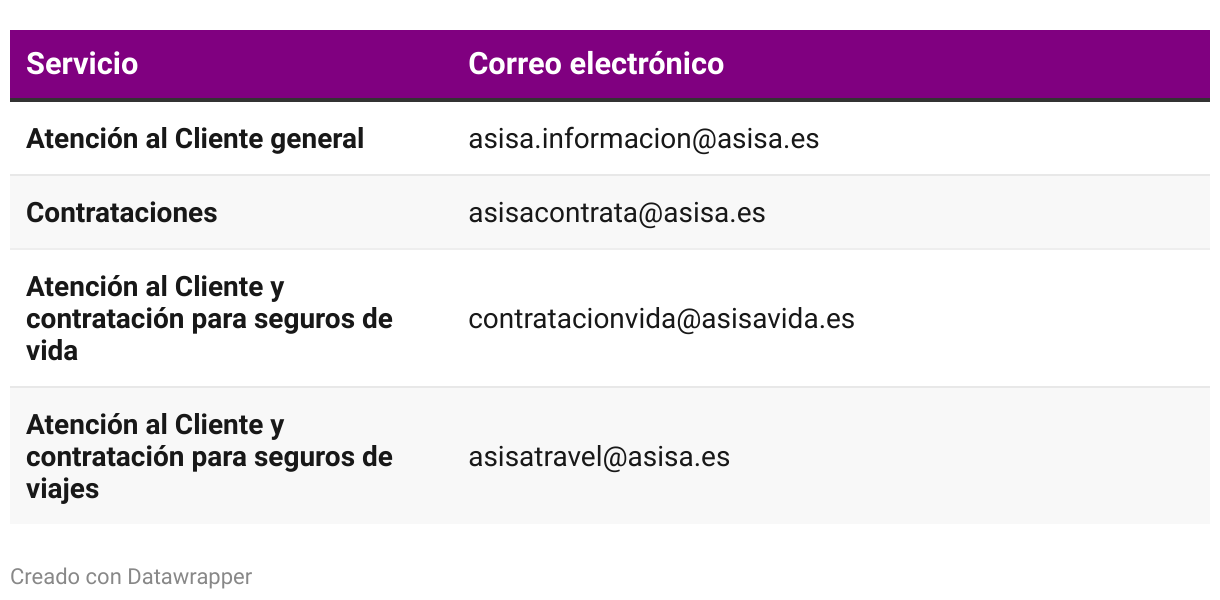The image size is (1220, 600).
Task: Click the contratacionvida@asisavida.es email address
Action: pos(661,319)
